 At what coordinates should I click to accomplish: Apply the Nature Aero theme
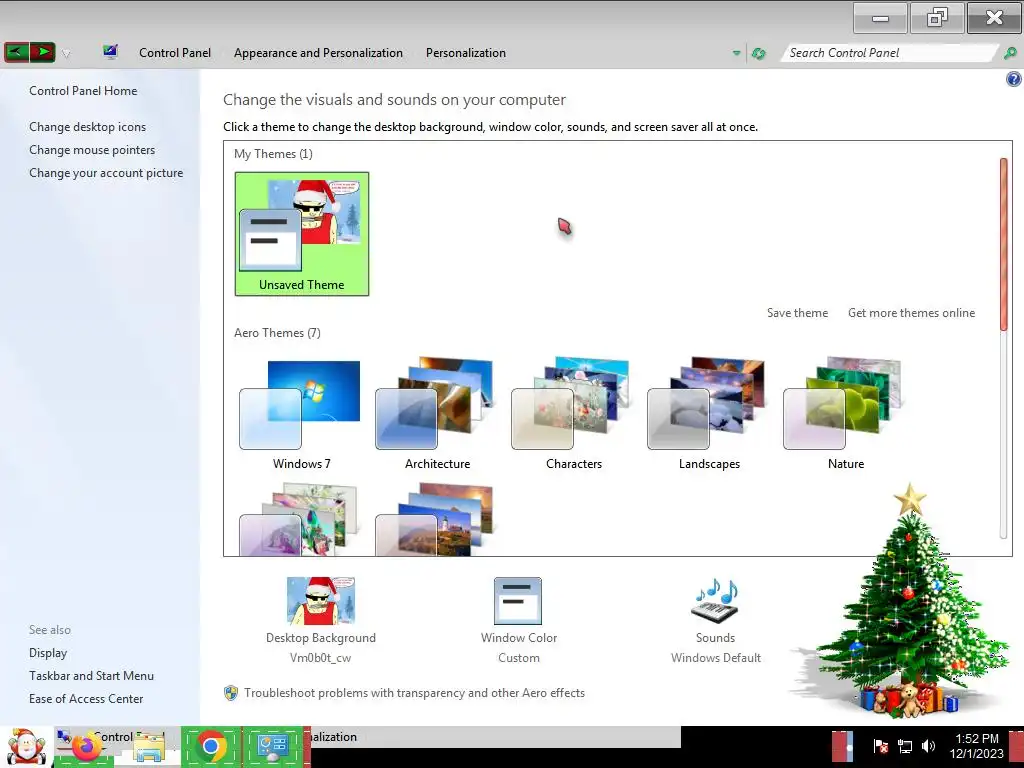(846, 414)
